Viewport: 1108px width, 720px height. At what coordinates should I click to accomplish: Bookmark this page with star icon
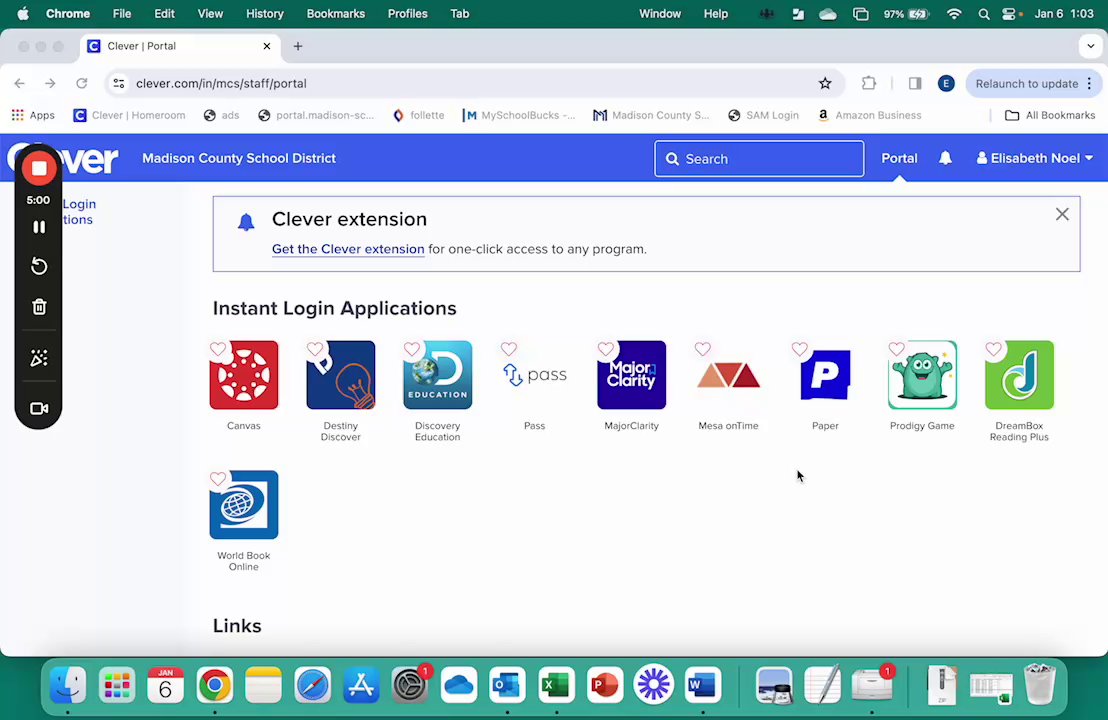tap(825, 83)
